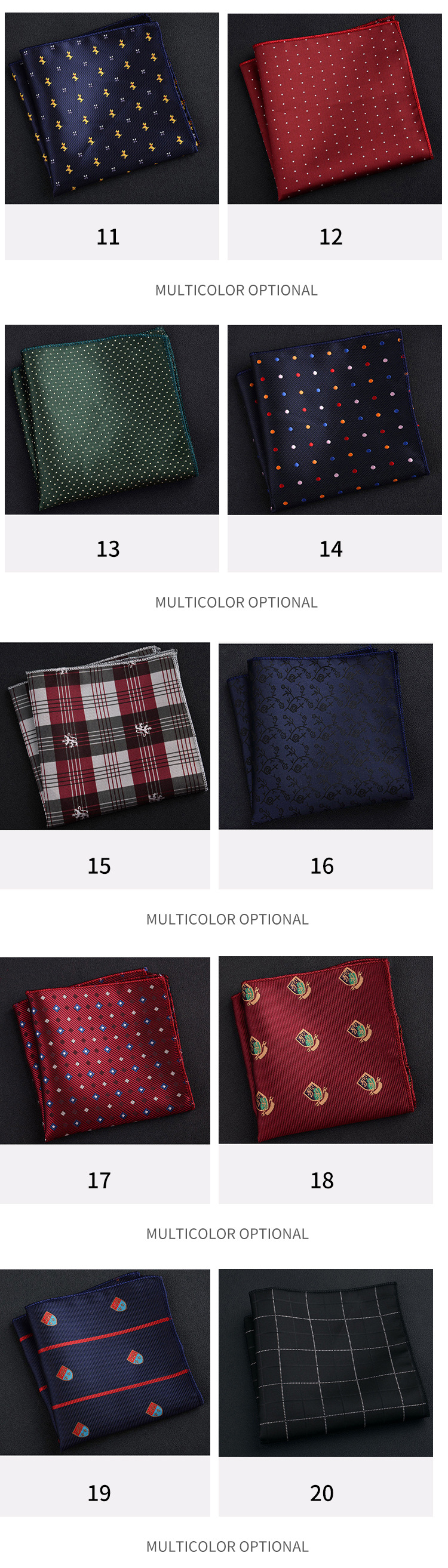
Task: Select the red polka dot pocket square
Action: (334, 109)
